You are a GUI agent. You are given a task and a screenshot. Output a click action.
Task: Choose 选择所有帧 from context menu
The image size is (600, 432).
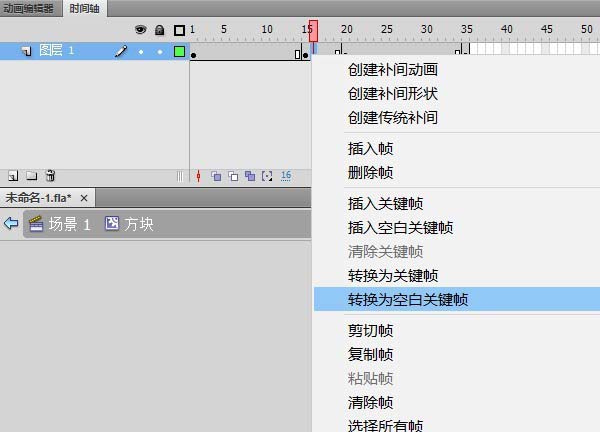point(385,425)
